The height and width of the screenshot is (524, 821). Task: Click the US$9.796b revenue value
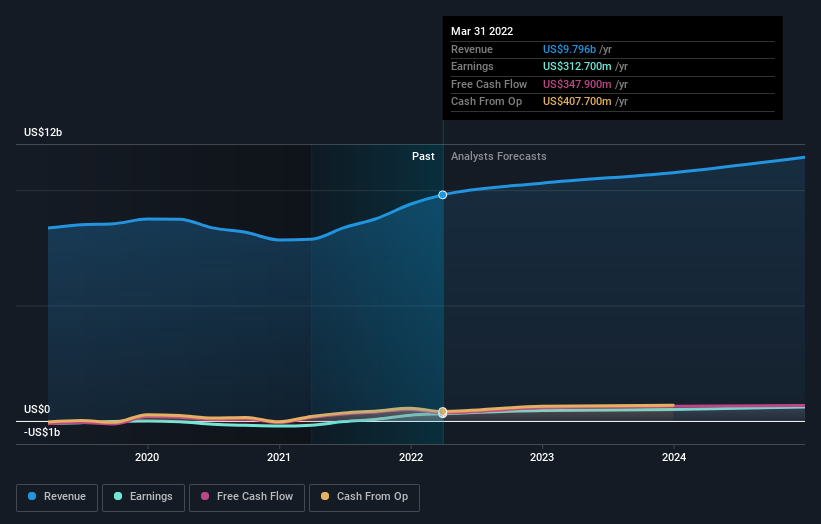(569, 49)
